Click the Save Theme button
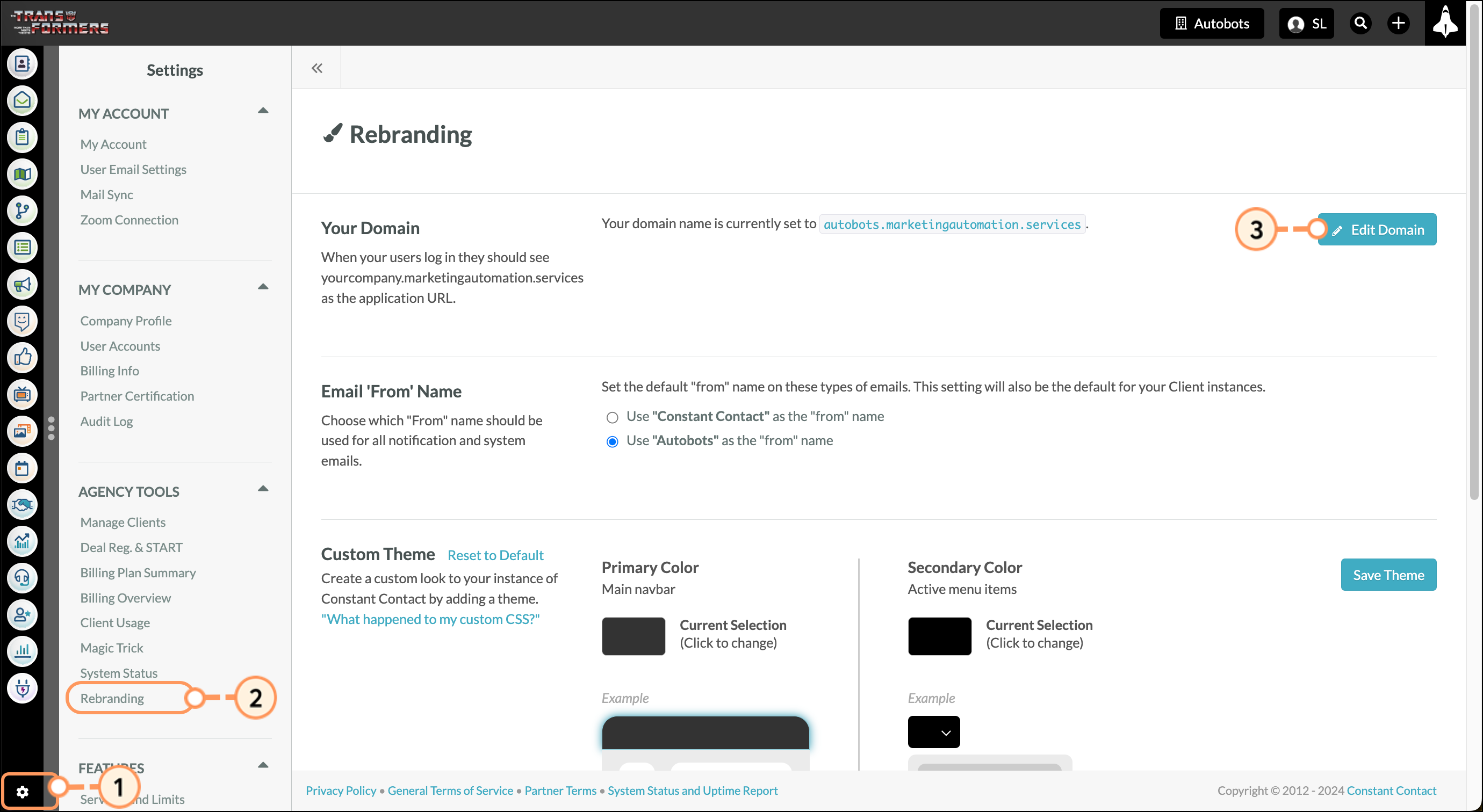The height and width of the screenshot is (812, 1483). pyautogui.click(x=1388, y=575)
